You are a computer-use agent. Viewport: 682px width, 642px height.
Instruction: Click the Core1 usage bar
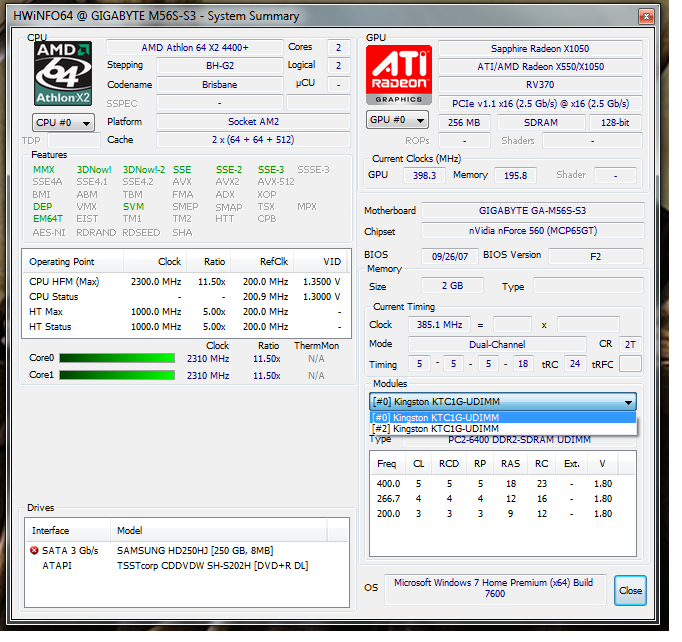click(x=117, y=375)
